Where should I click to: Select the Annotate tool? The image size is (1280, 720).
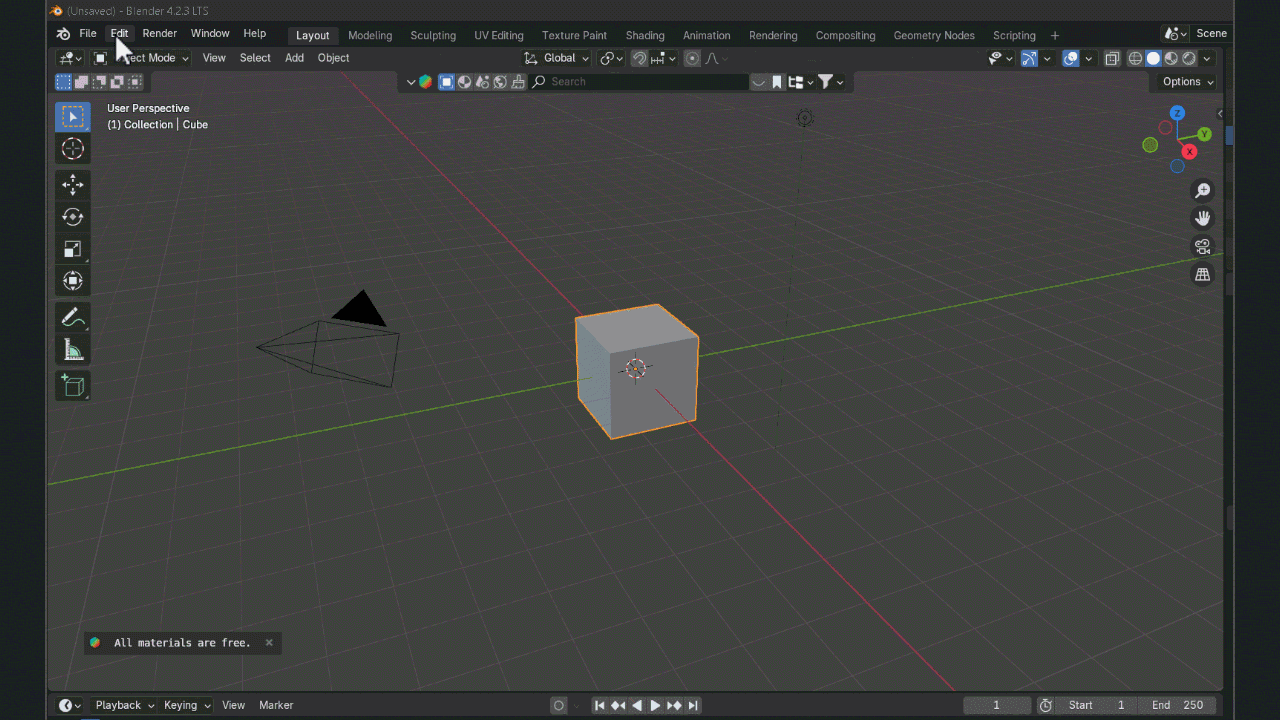click(73, 318)
